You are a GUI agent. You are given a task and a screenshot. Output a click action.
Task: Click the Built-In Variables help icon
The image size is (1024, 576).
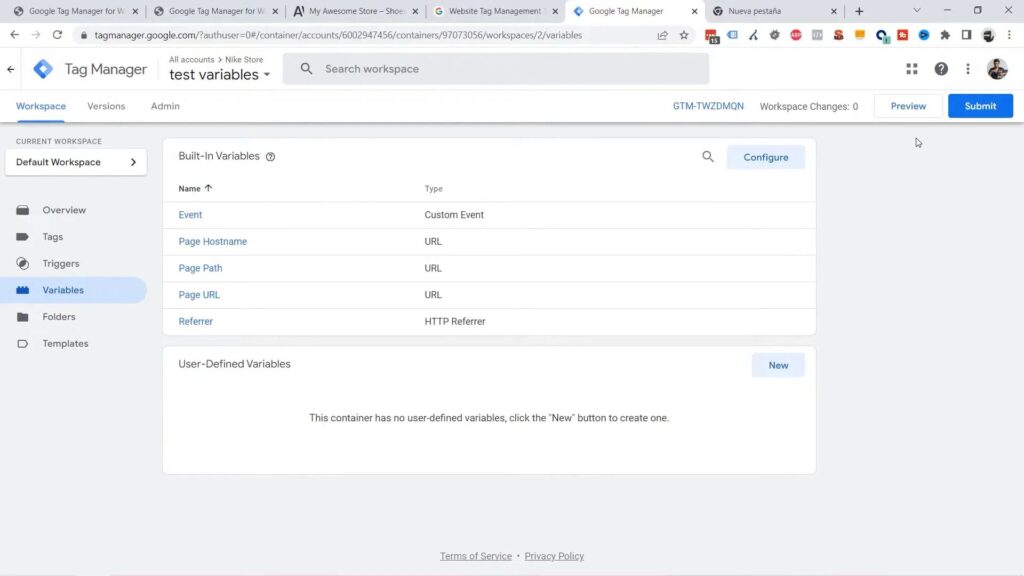coord(270,157)
